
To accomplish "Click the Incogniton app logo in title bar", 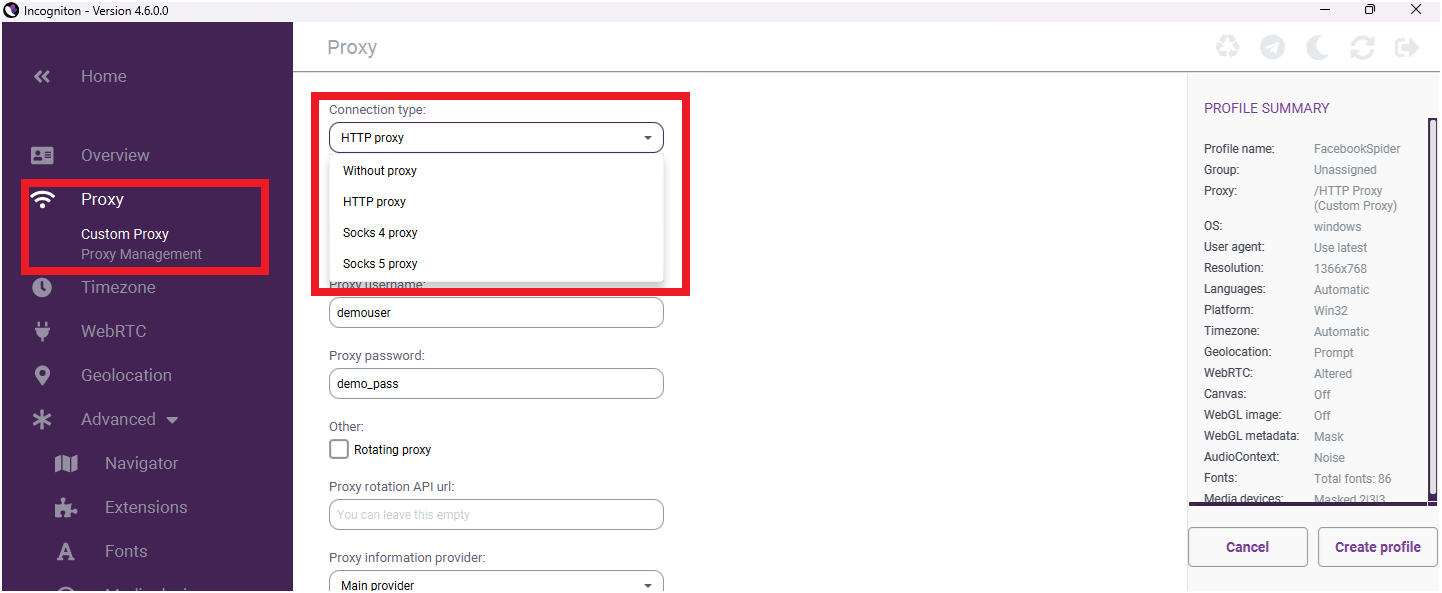I will (x=11, y=10).
